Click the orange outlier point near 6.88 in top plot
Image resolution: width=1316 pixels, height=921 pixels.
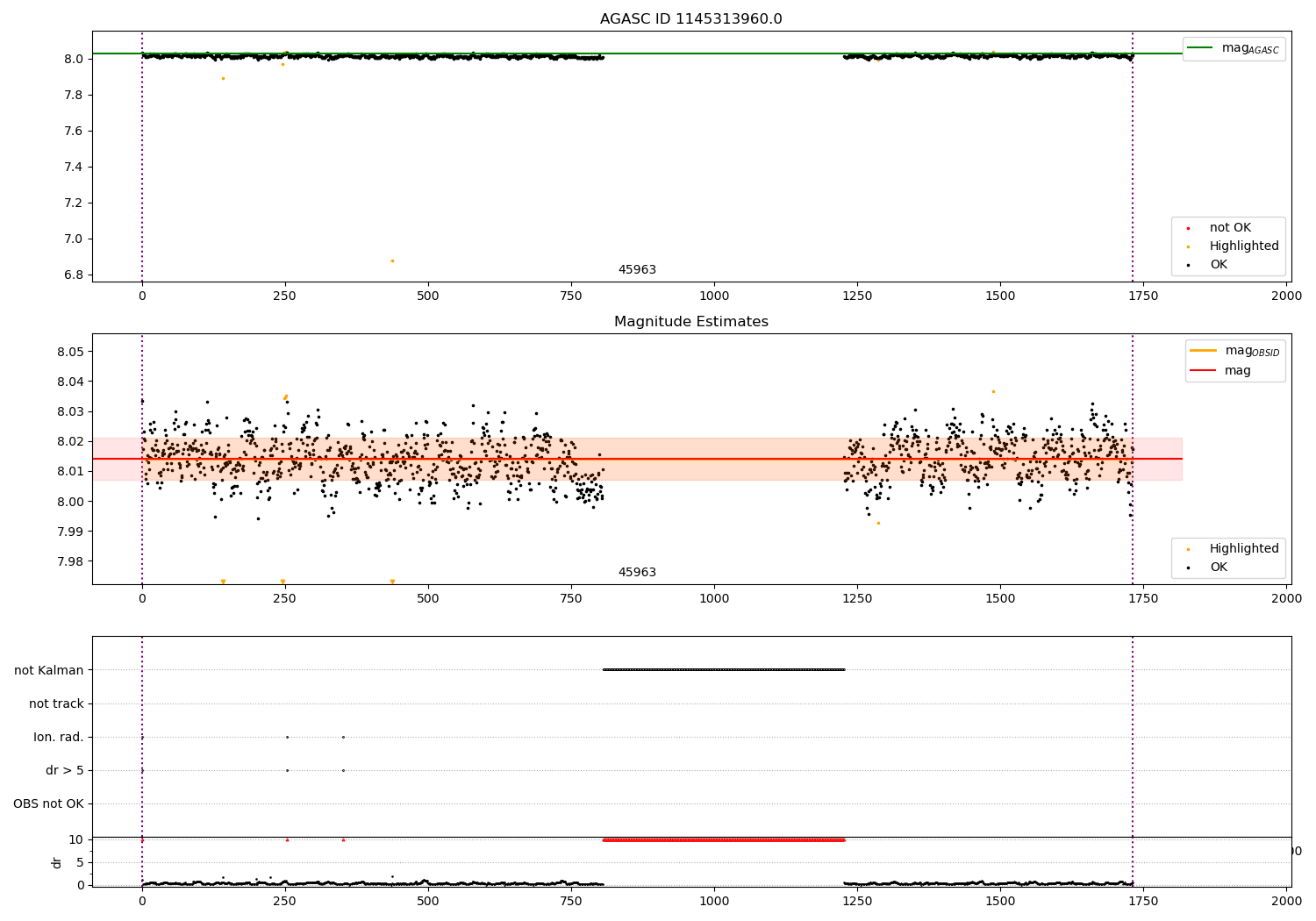[392, 261]
